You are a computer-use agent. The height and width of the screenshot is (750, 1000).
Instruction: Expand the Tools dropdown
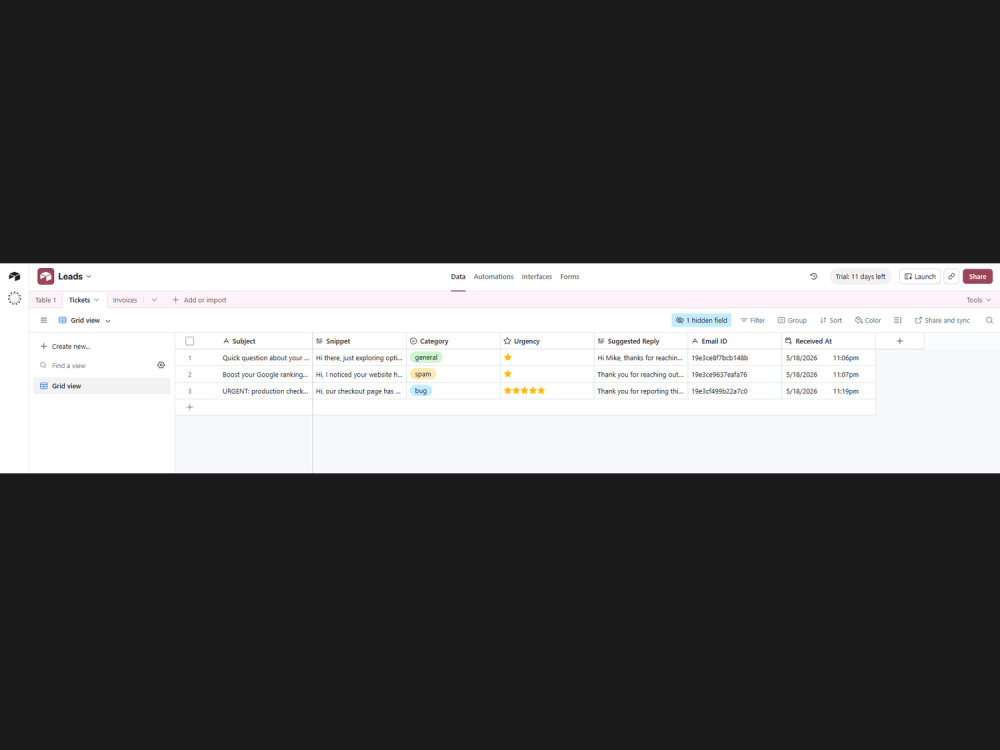[978, 300]
